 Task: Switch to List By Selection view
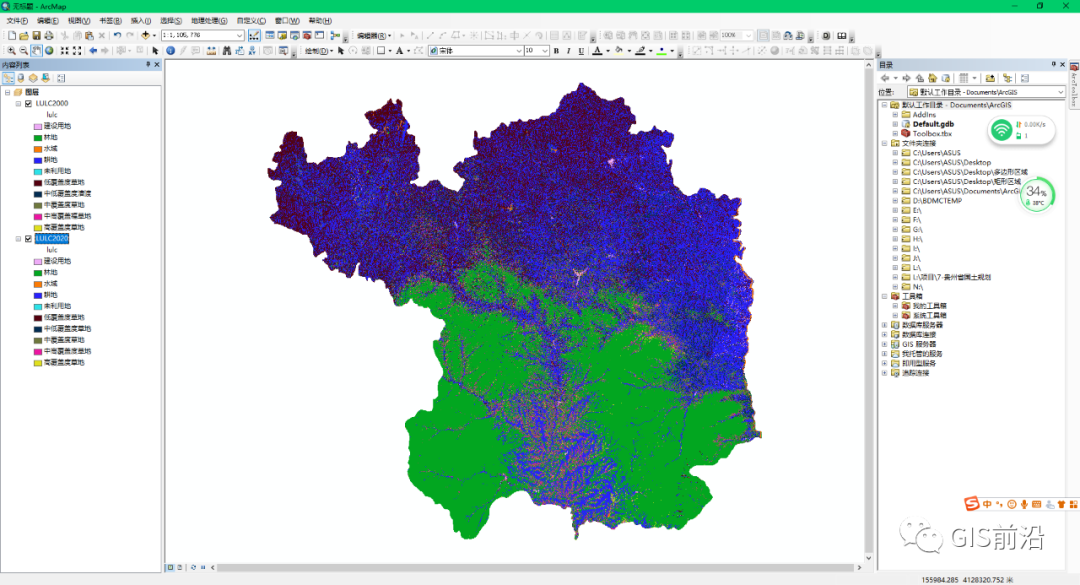click(x=45, y=78)
